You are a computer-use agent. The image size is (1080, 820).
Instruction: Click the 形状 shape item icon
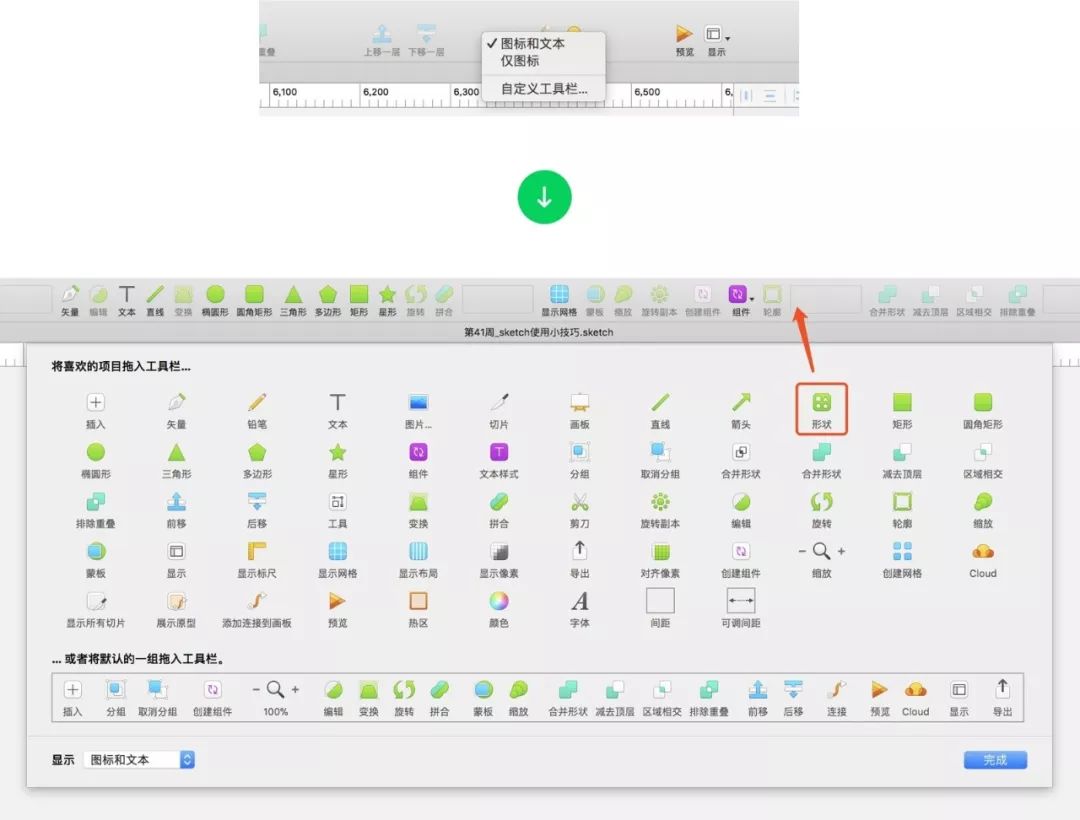coord(821,402)
